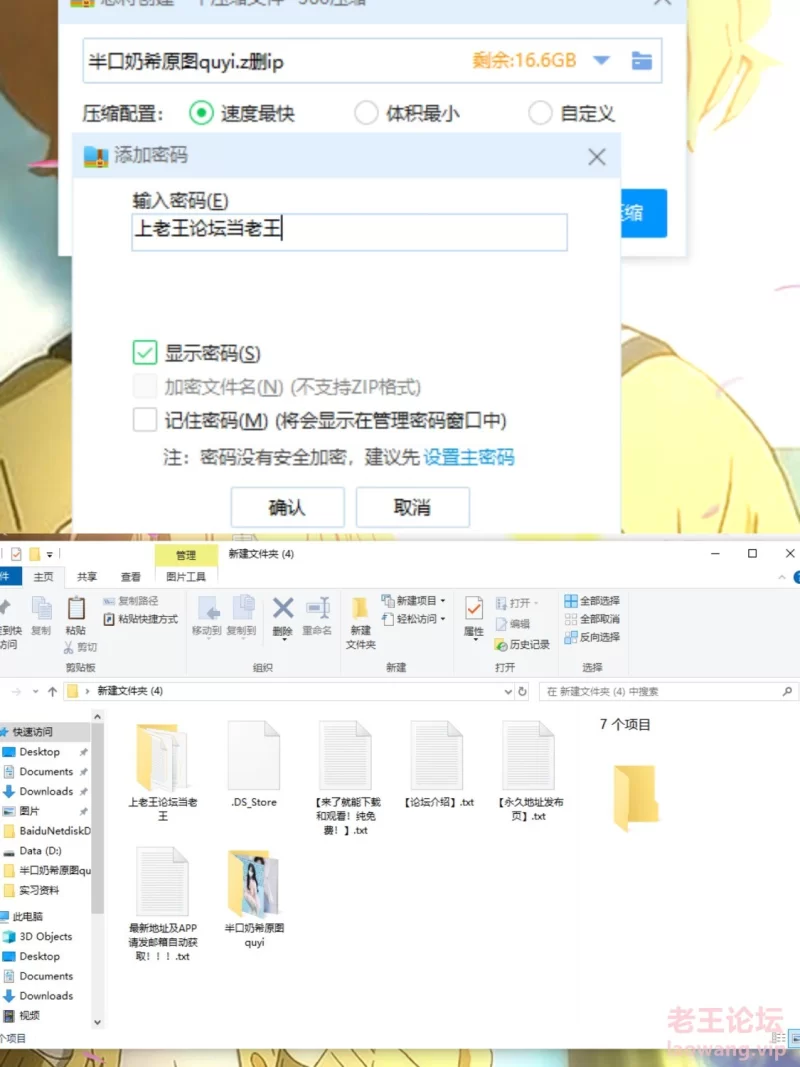Open 快速访问 in the navigation pane

tap(32, 732)
